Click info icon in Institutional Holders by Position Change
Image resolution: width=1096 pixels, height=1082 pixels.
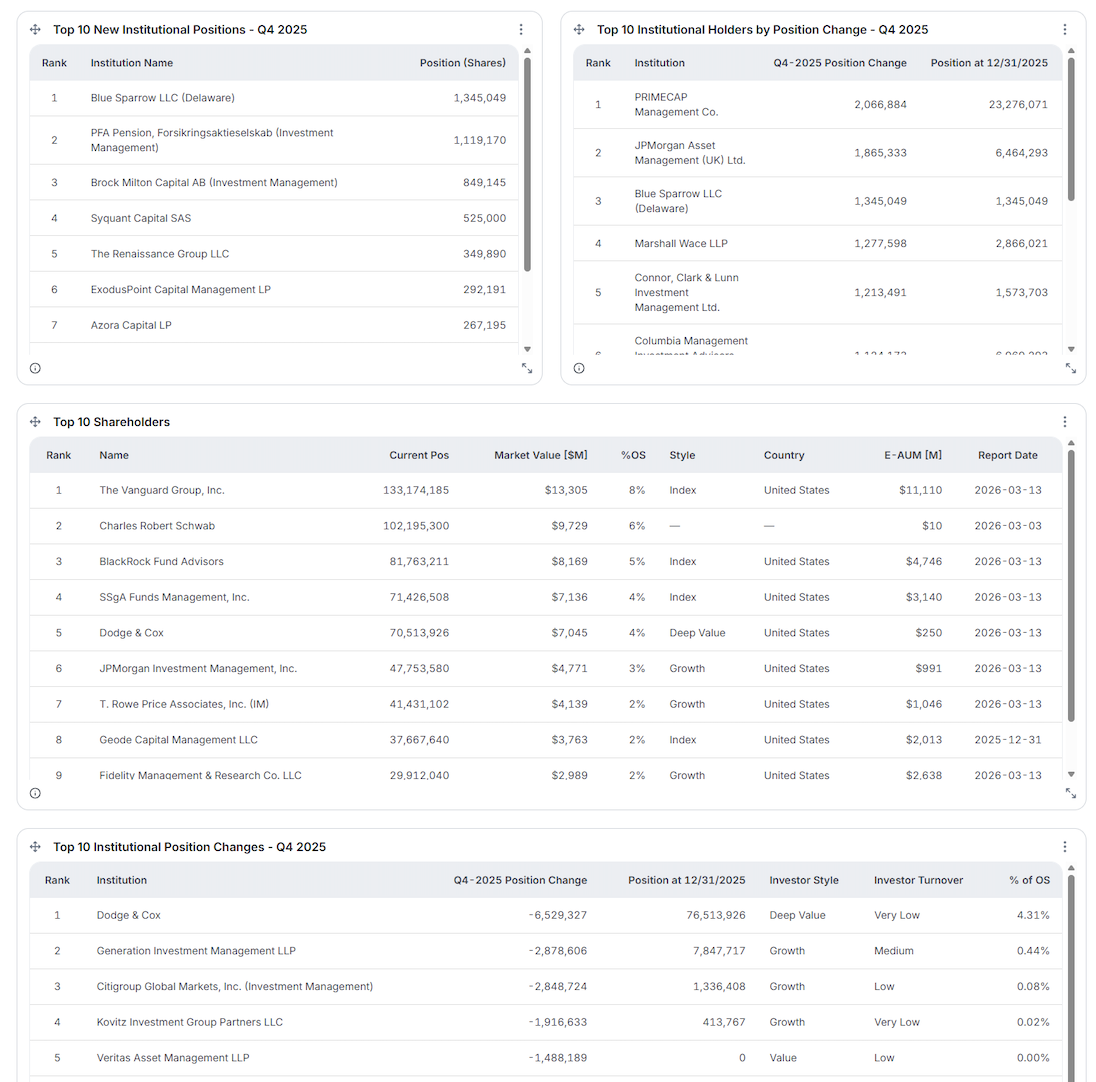(579, 368)
